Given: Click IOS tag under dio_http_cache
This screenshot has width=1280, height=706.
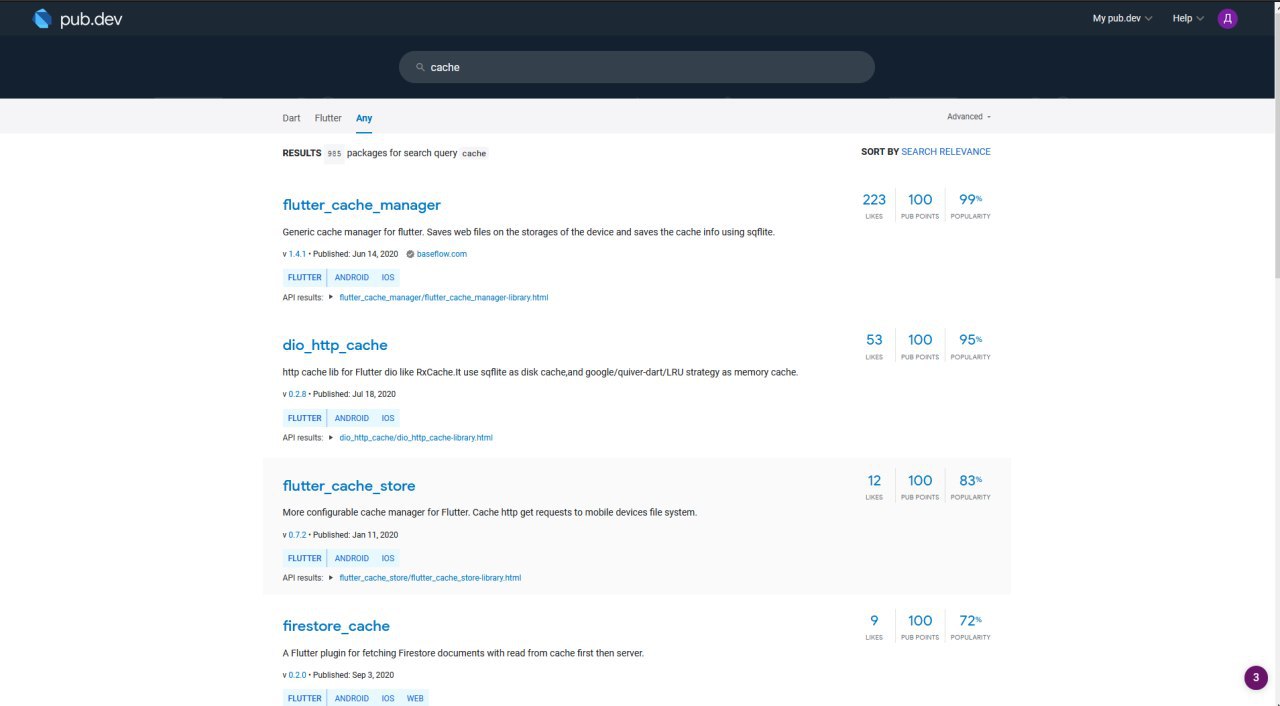Looking at the screenshot, I should pos(388,418).
